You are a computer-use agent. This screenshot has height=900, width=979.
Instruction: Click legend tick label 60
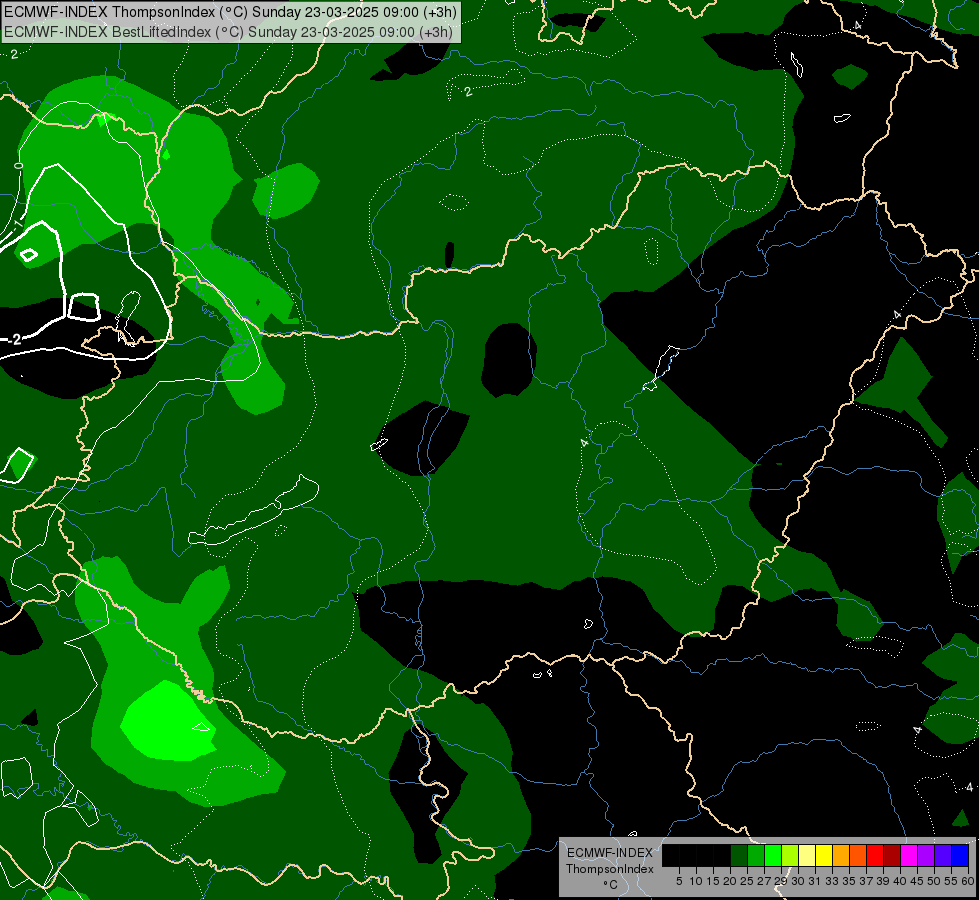[968, 881]
